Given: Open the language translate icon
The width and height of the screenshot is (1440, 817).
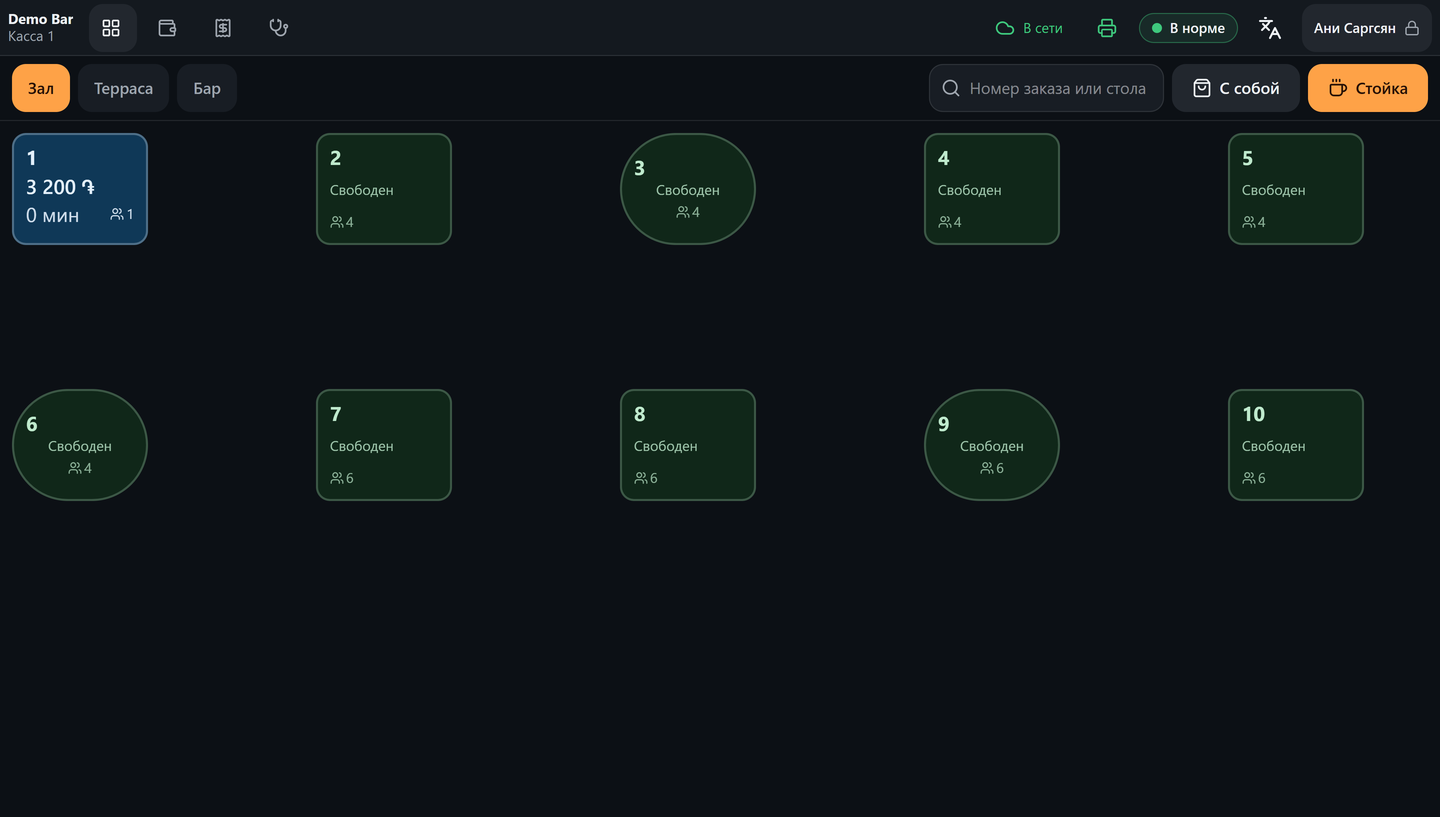Looking at the screenshot, I should click(1269, 28).
